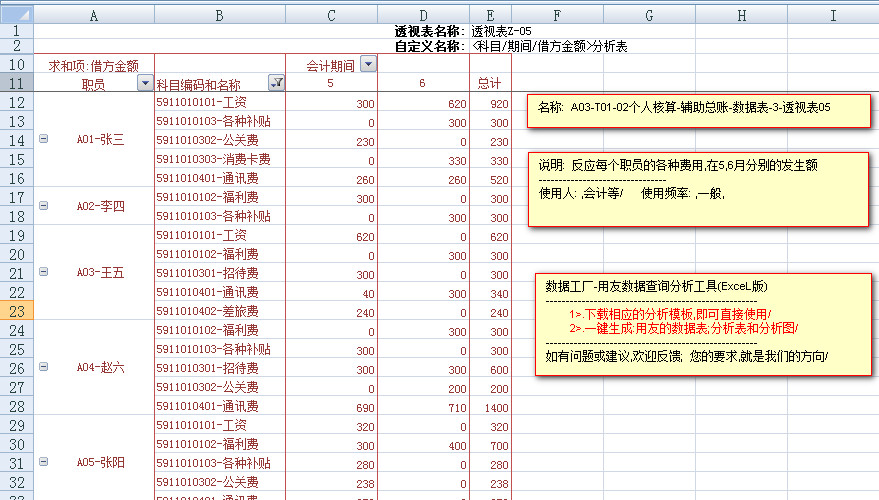Select the row 1 header
Screen dimensions: 879x500
pyautogui.click(x=16, y=31)
